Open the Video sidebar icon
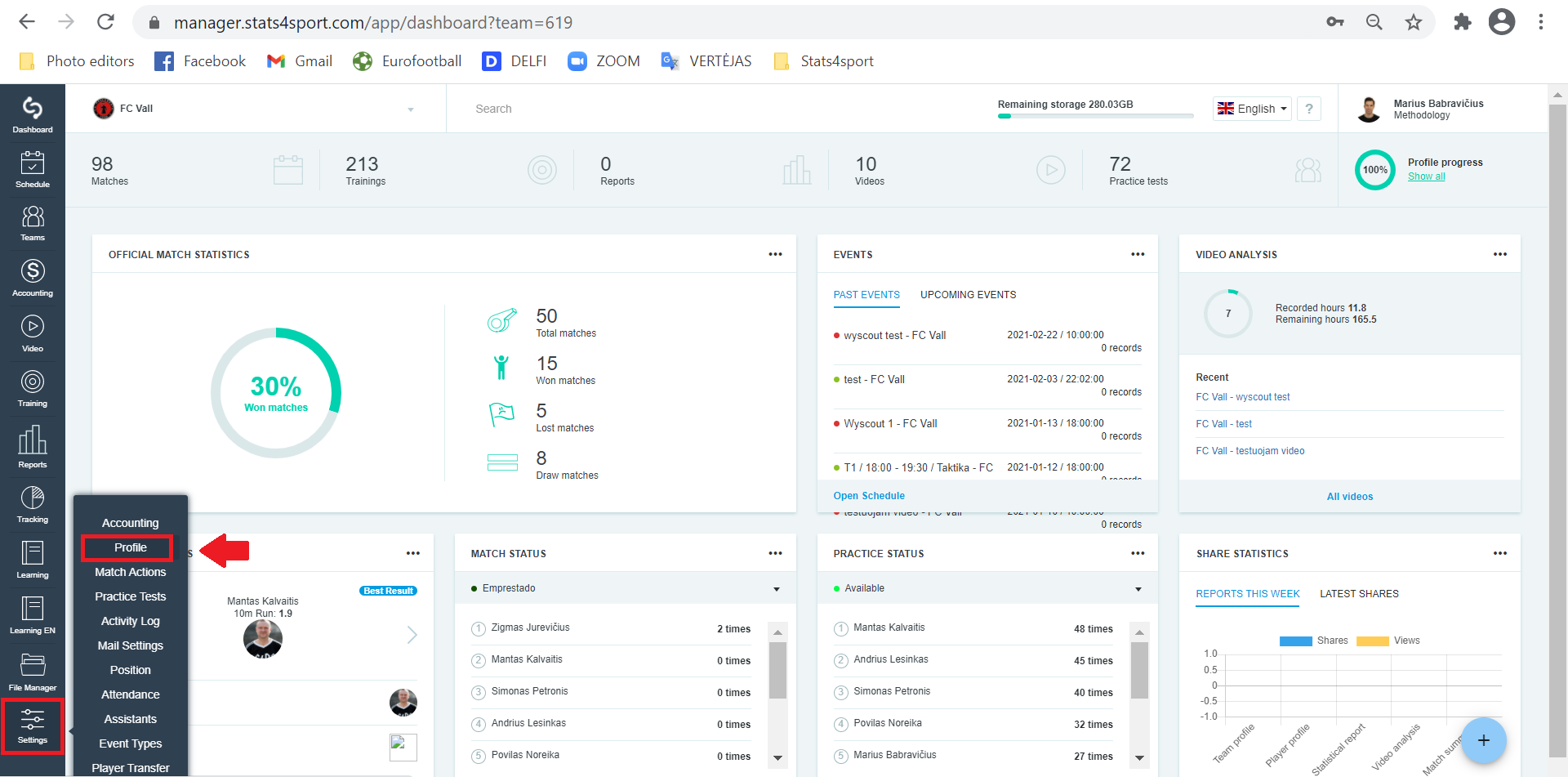1568x777 pixels. pyautogui.click(x=33, y=333)
